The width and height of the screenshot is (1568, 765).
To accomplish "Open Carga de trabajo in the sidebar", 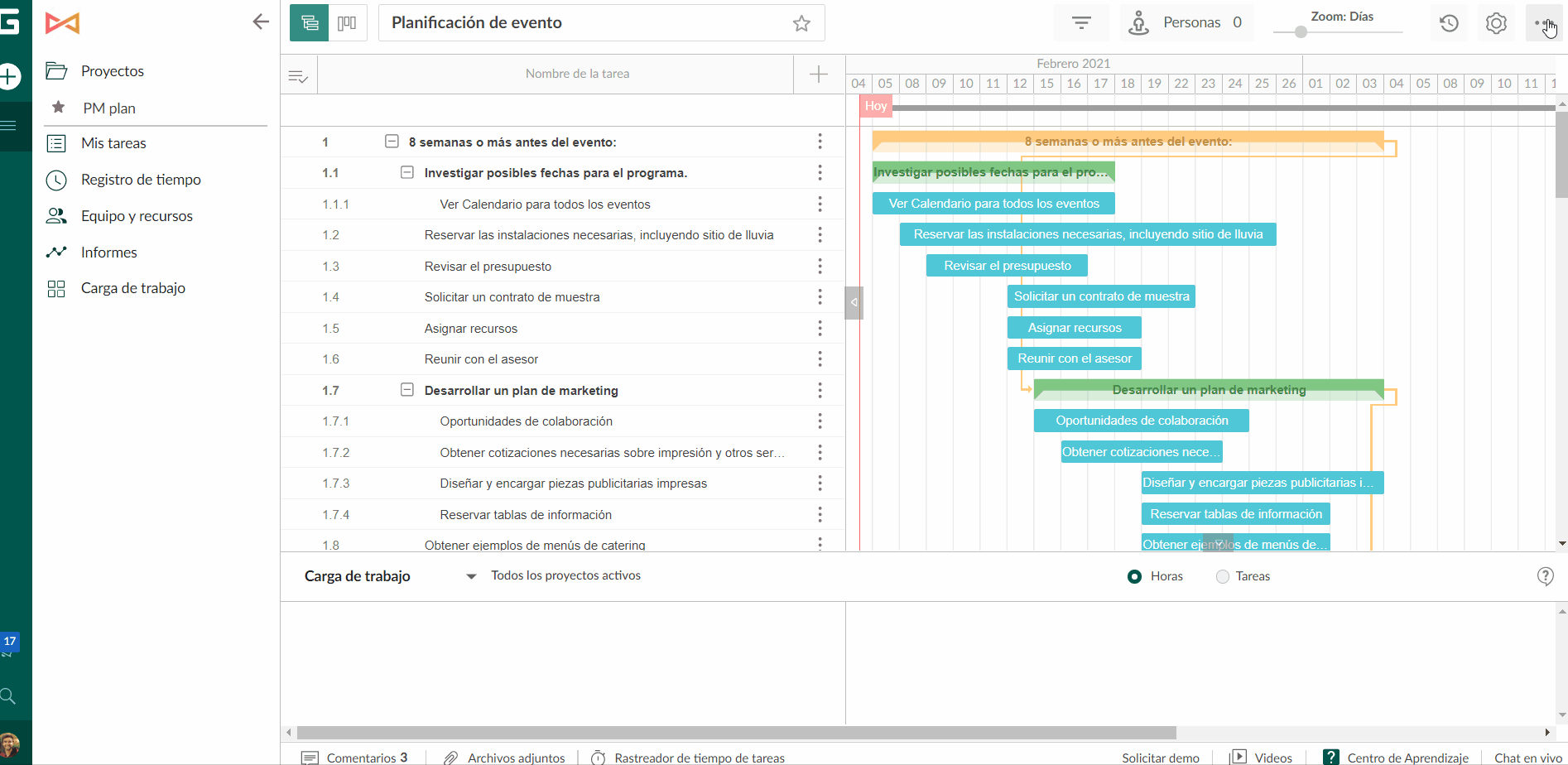I will click(x=133, y=288).
